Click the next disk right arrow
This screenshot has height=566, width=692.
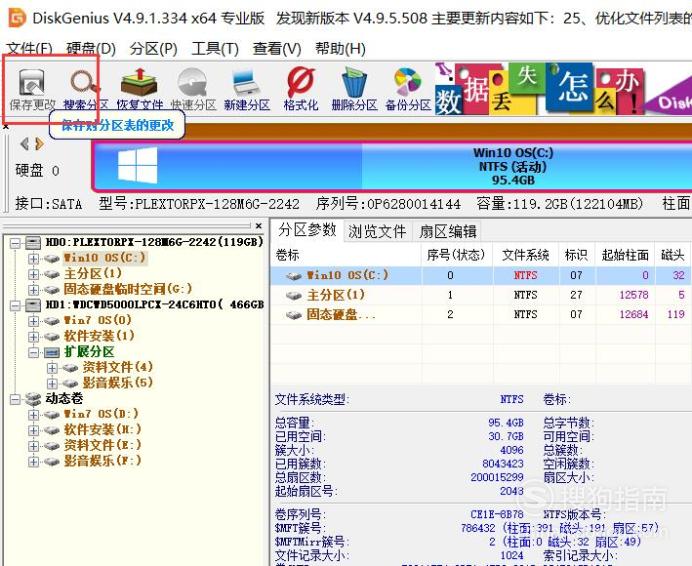[39, 143]
